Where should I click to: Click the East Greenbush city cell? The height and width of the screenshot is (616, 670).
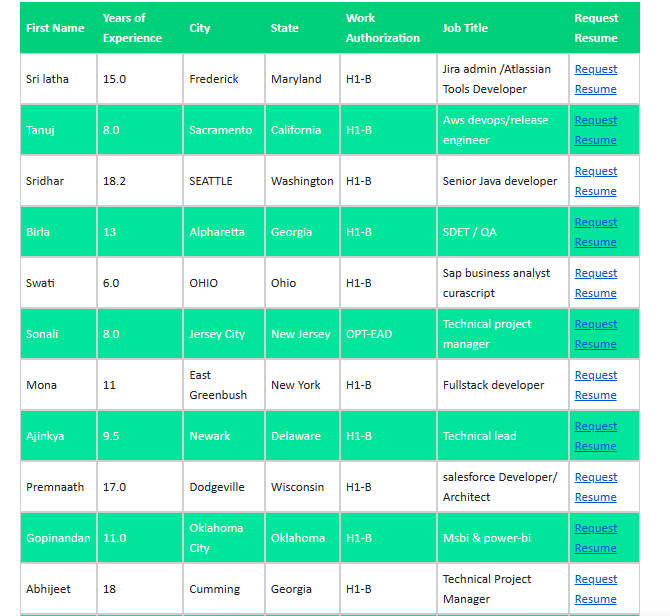[x=224, y=385]
